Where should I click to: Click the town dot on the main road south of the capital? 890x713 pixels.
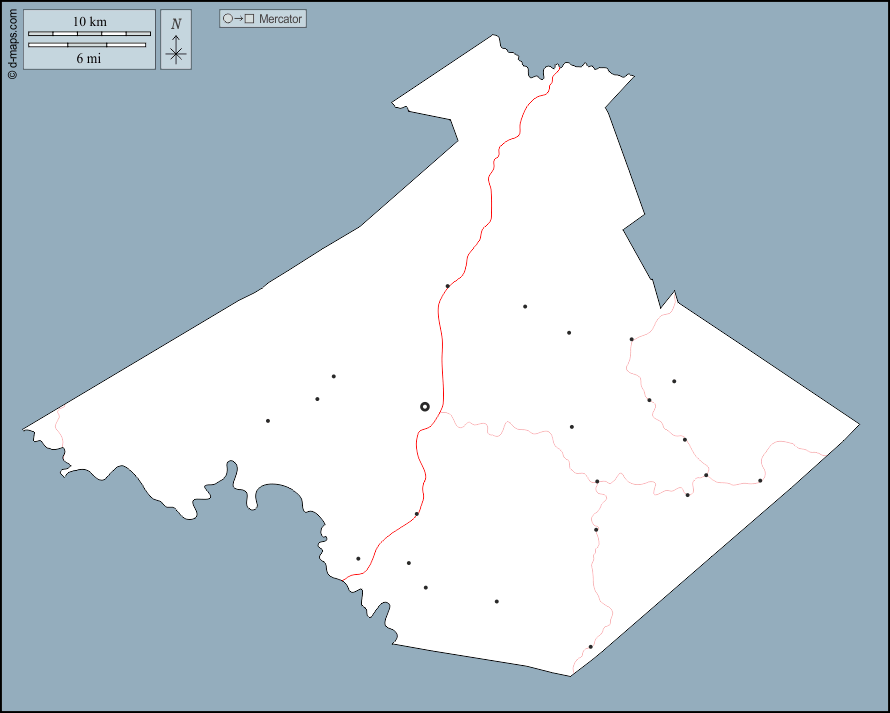[x=417, y=514]
